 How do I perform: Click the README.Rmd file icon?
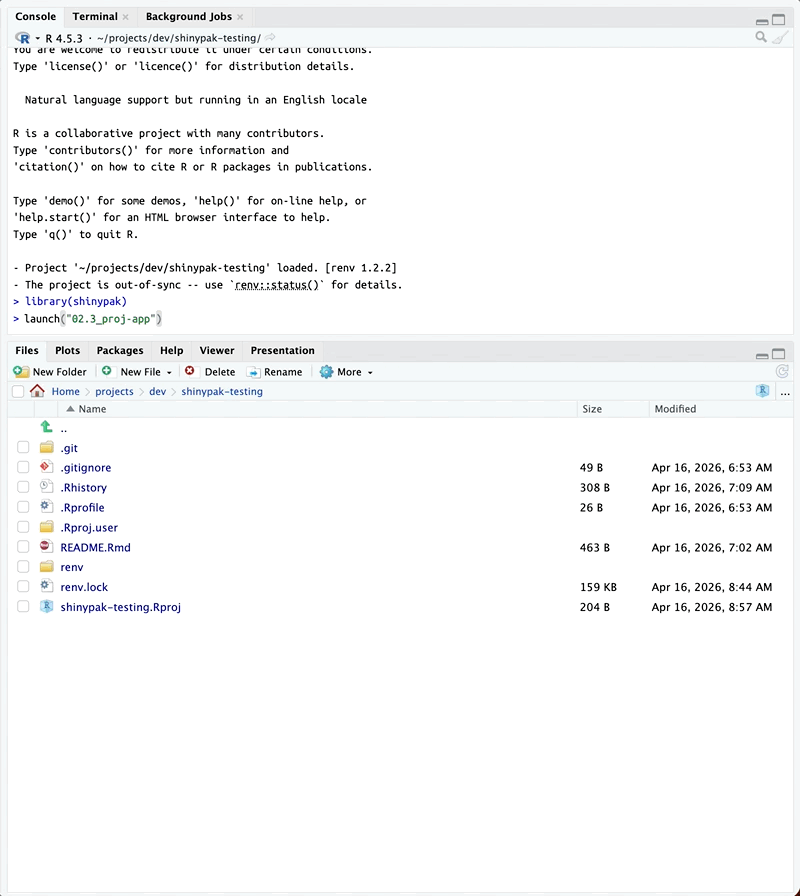click(46, 547)
